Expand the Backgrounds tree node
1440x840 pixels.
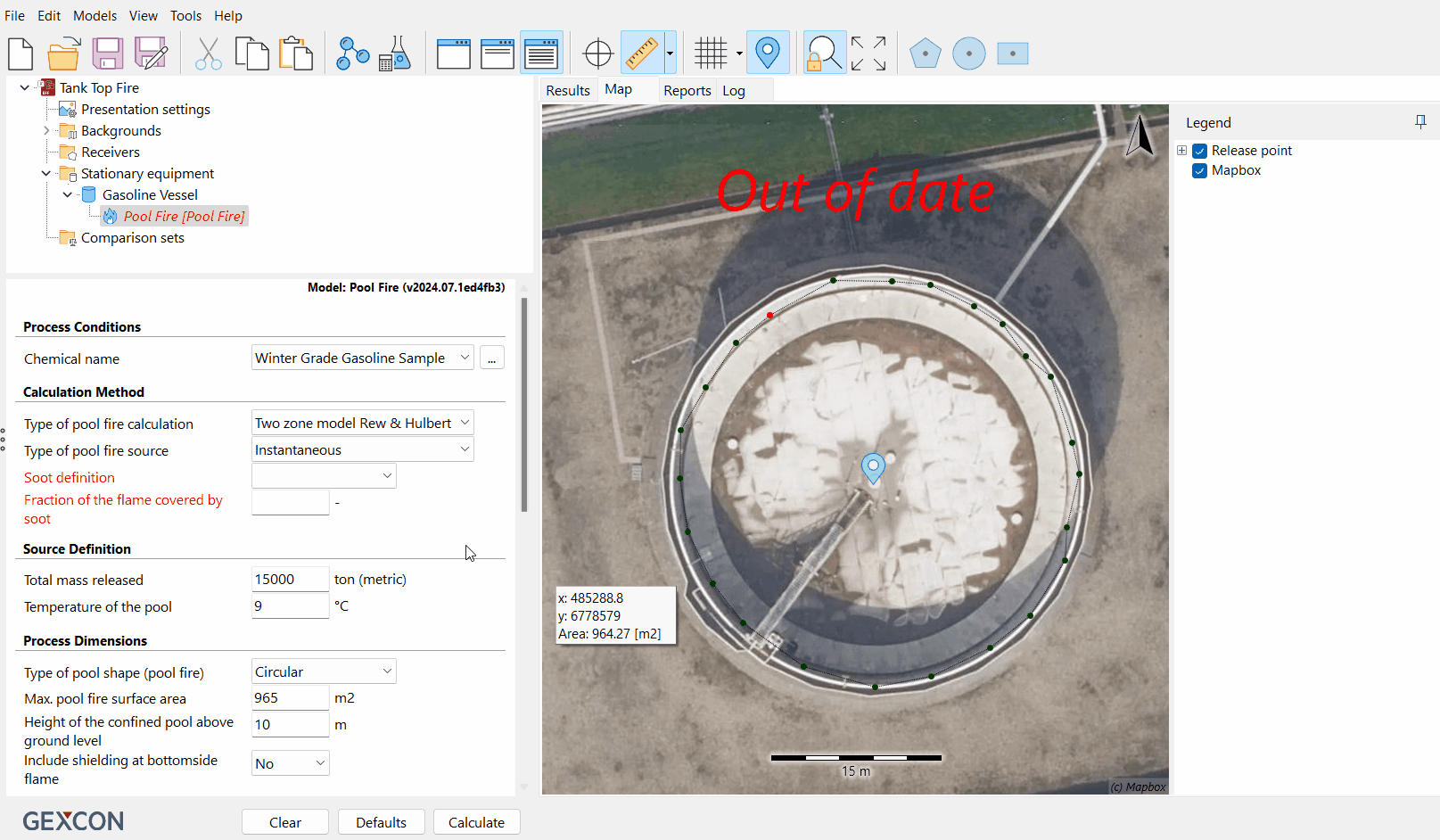46,130
